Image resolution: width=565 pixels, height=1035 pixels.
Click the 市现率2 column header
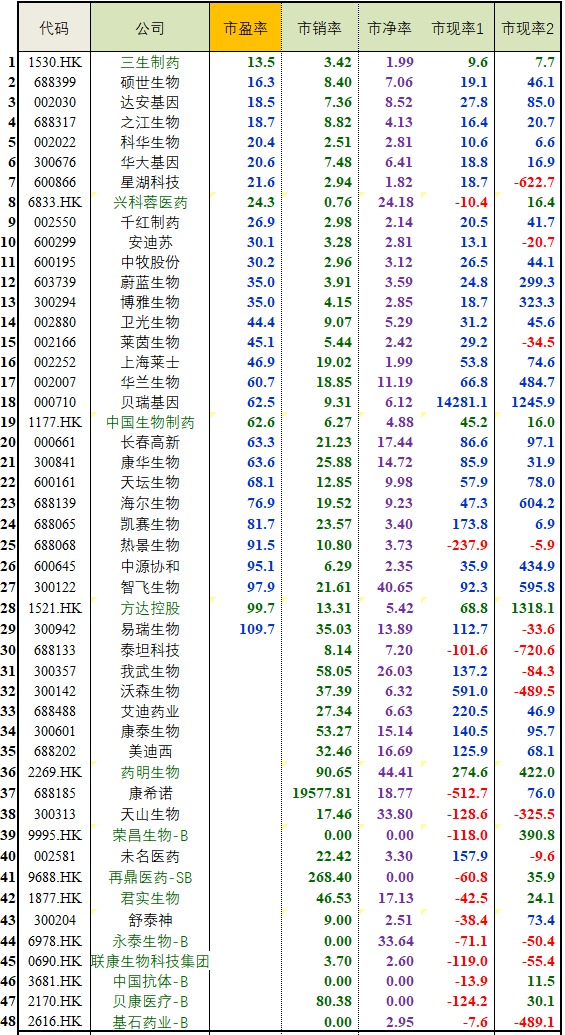pyautogui.click(x=528, y=28)
